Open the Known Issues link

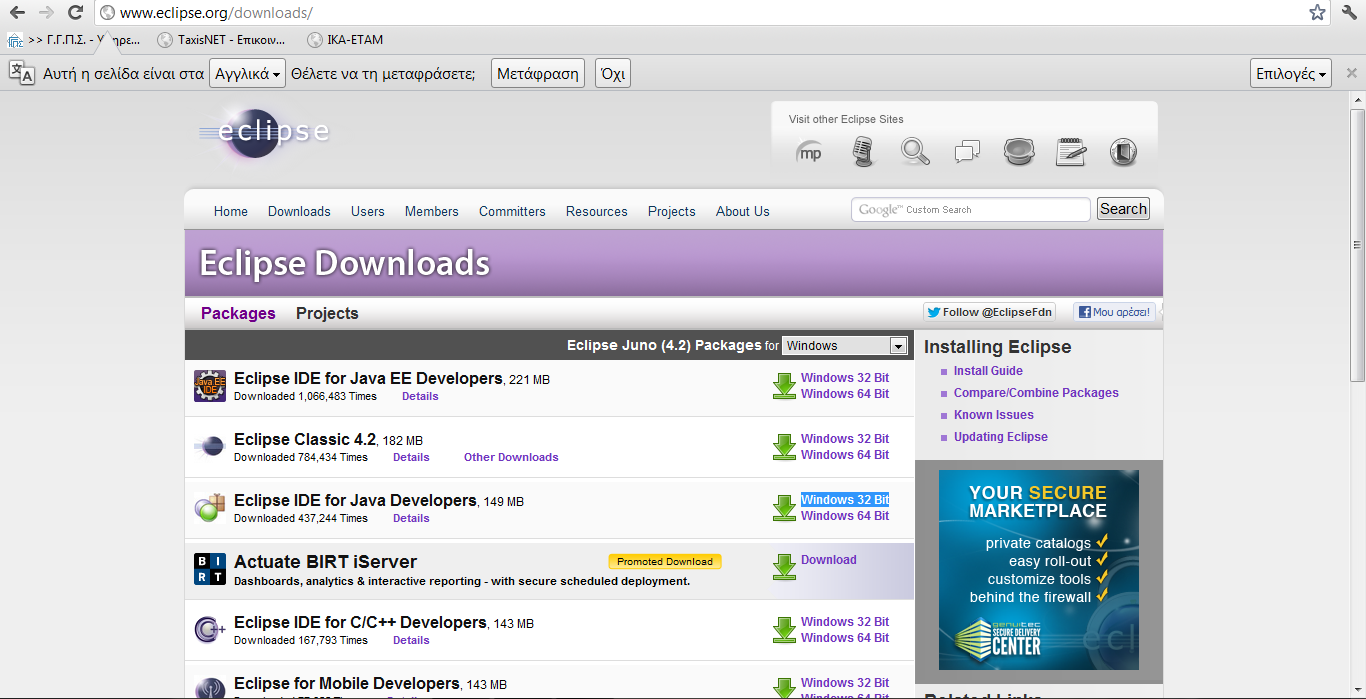(994, 415)
